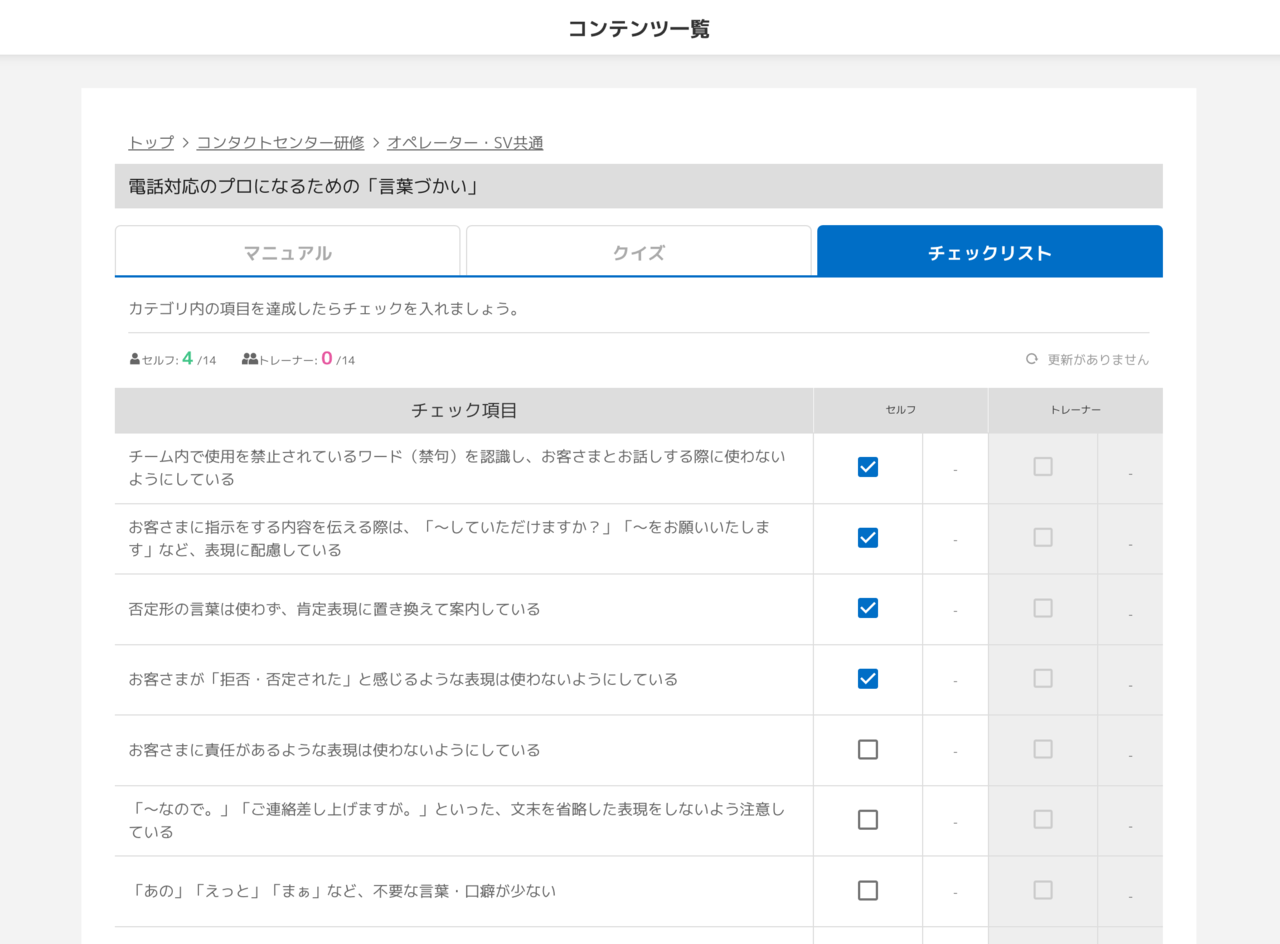This screenshot has width=1280, height=944.
Task: Click the トレーナー checkbox on the bottom row
Action: coord(1042,890)
